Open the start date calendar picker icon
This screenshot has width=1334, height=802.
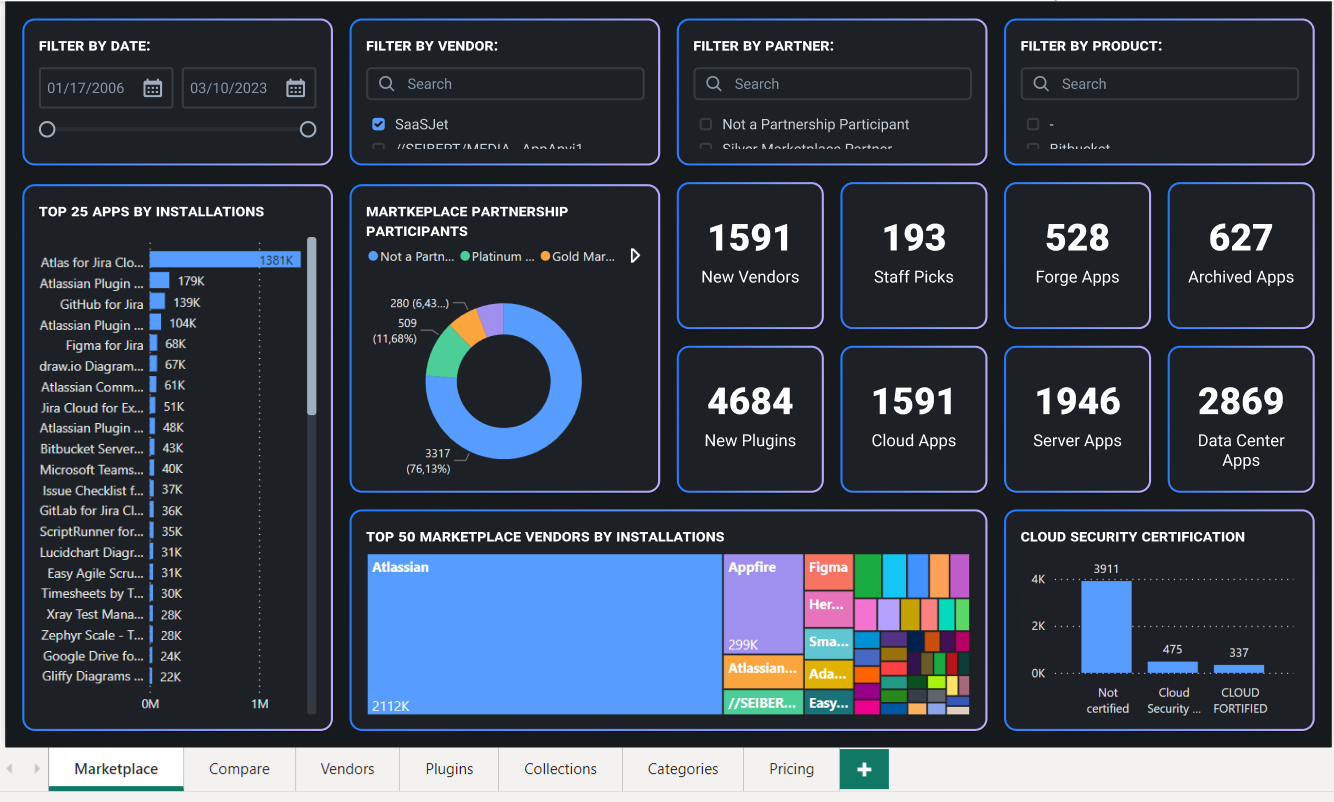point(152,88)
